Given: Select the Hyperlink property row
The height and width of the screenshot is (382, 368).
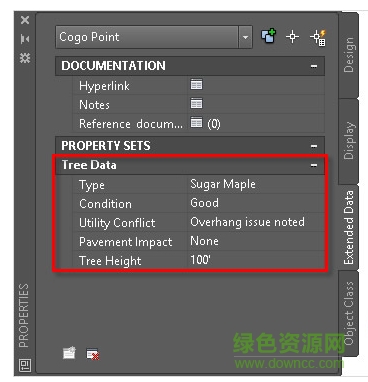Looking at the screenshot, I should (x=198, y=86).
